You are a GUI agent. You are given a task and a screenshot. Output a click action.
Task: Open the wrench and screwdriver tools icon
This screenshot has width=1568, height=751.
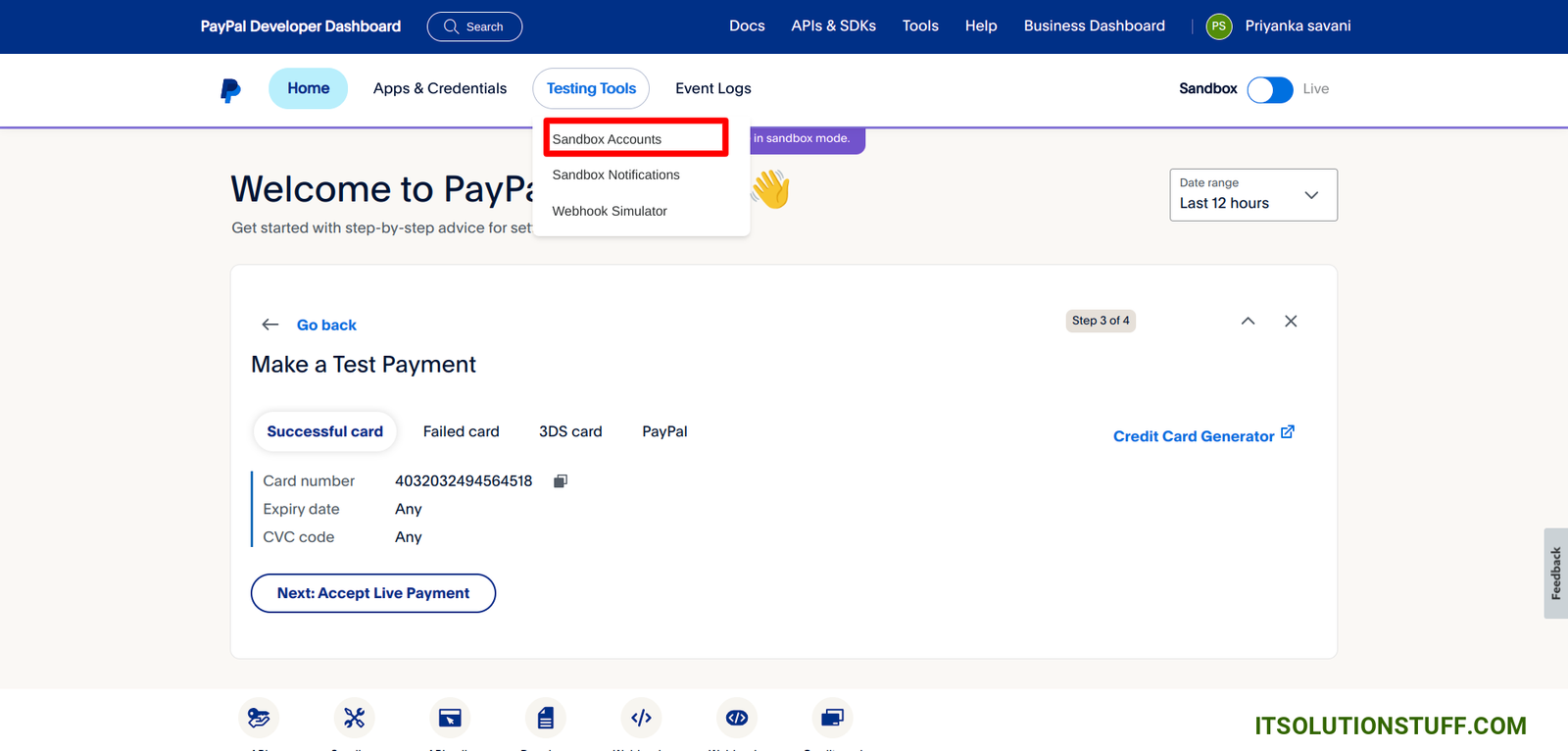tap(354, 718)
